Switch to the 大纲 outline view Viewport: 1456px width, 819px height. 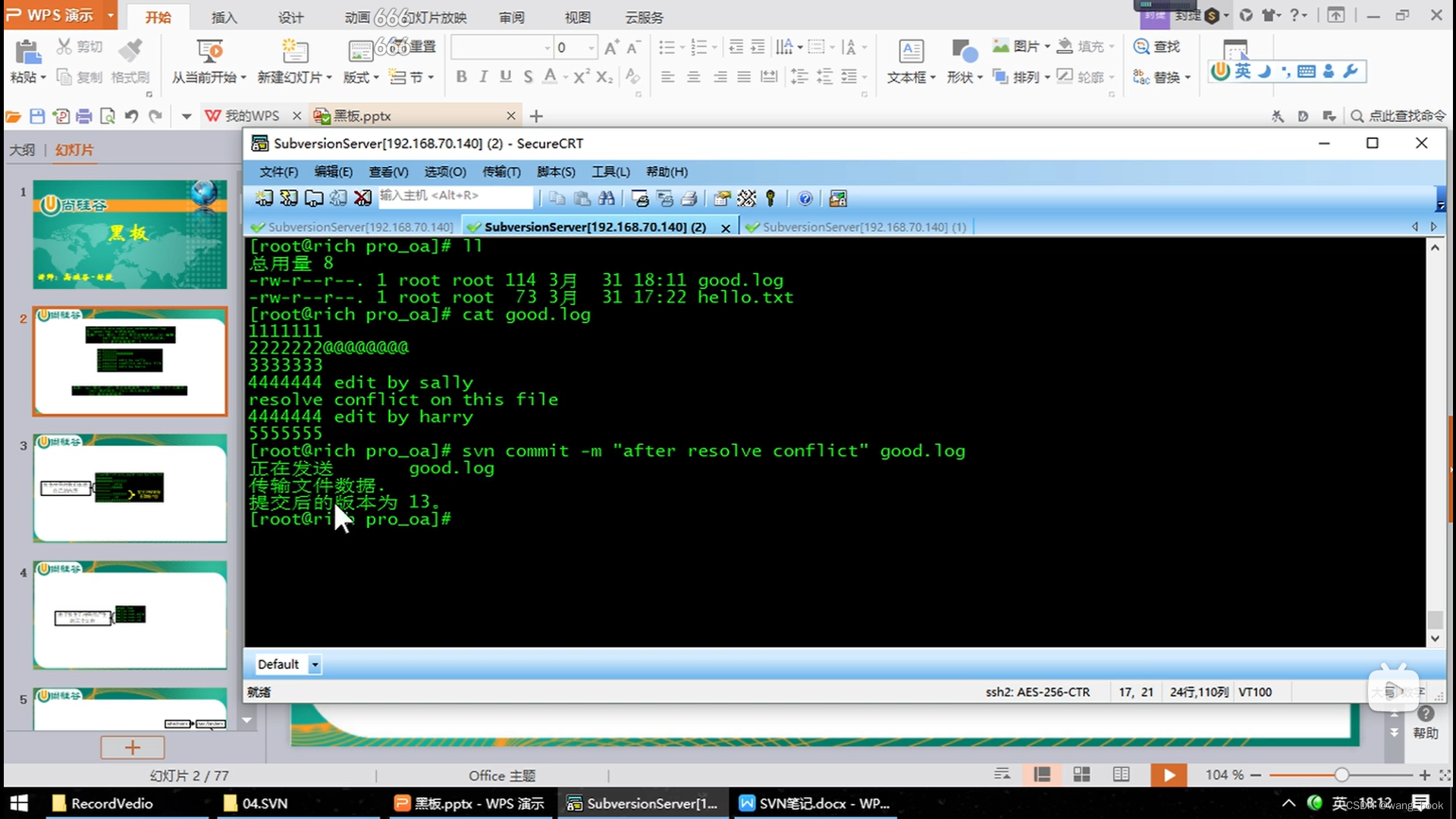pos(22,150)
